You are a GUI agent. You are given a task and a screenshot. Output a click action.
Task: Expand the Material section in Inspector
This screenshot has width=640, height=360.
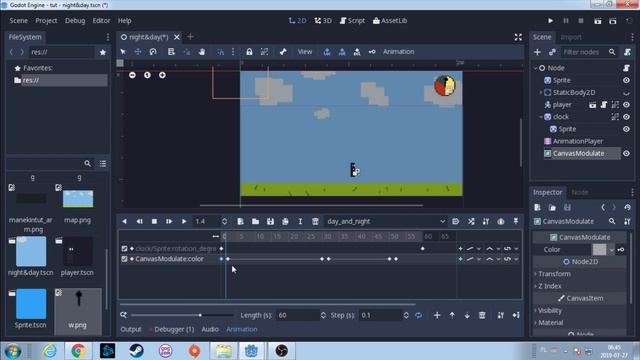tap(550, 323)
